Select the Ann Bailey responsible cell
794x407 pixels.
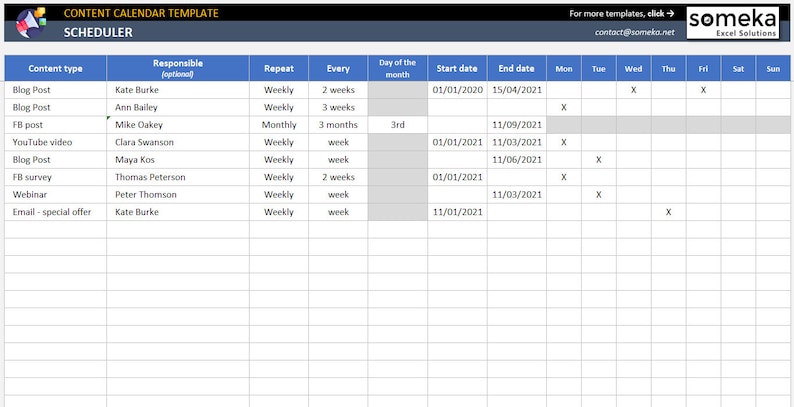[x=178, y=107]
